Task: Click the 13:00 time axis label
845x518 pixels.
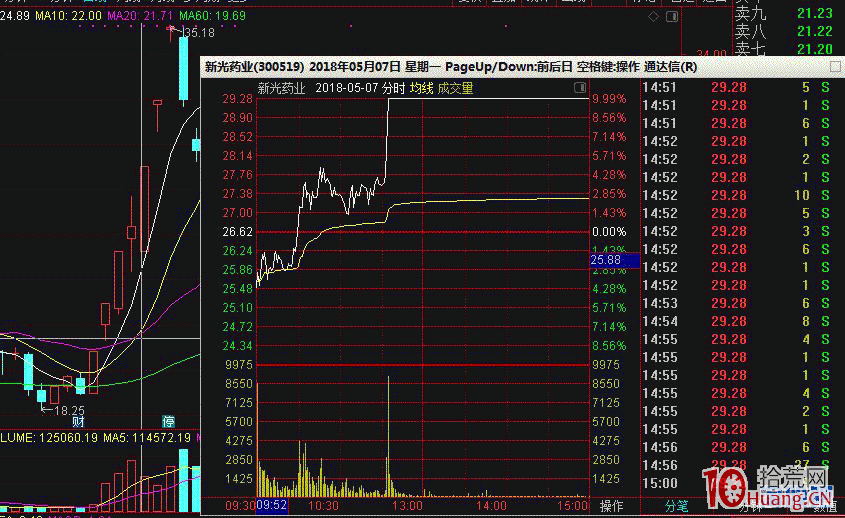Action: 407,506
